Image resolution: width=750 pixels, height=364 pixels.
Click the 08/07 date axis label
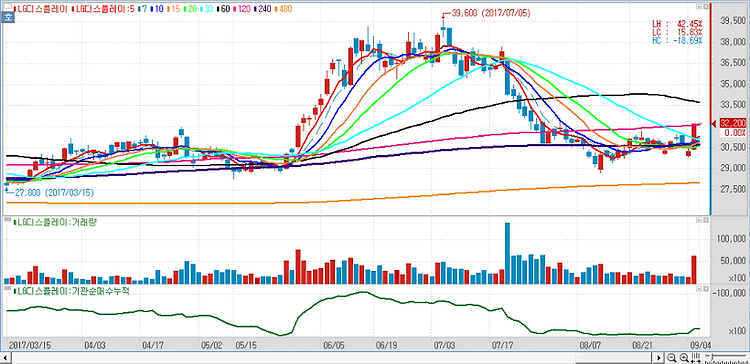pos(590,345)
